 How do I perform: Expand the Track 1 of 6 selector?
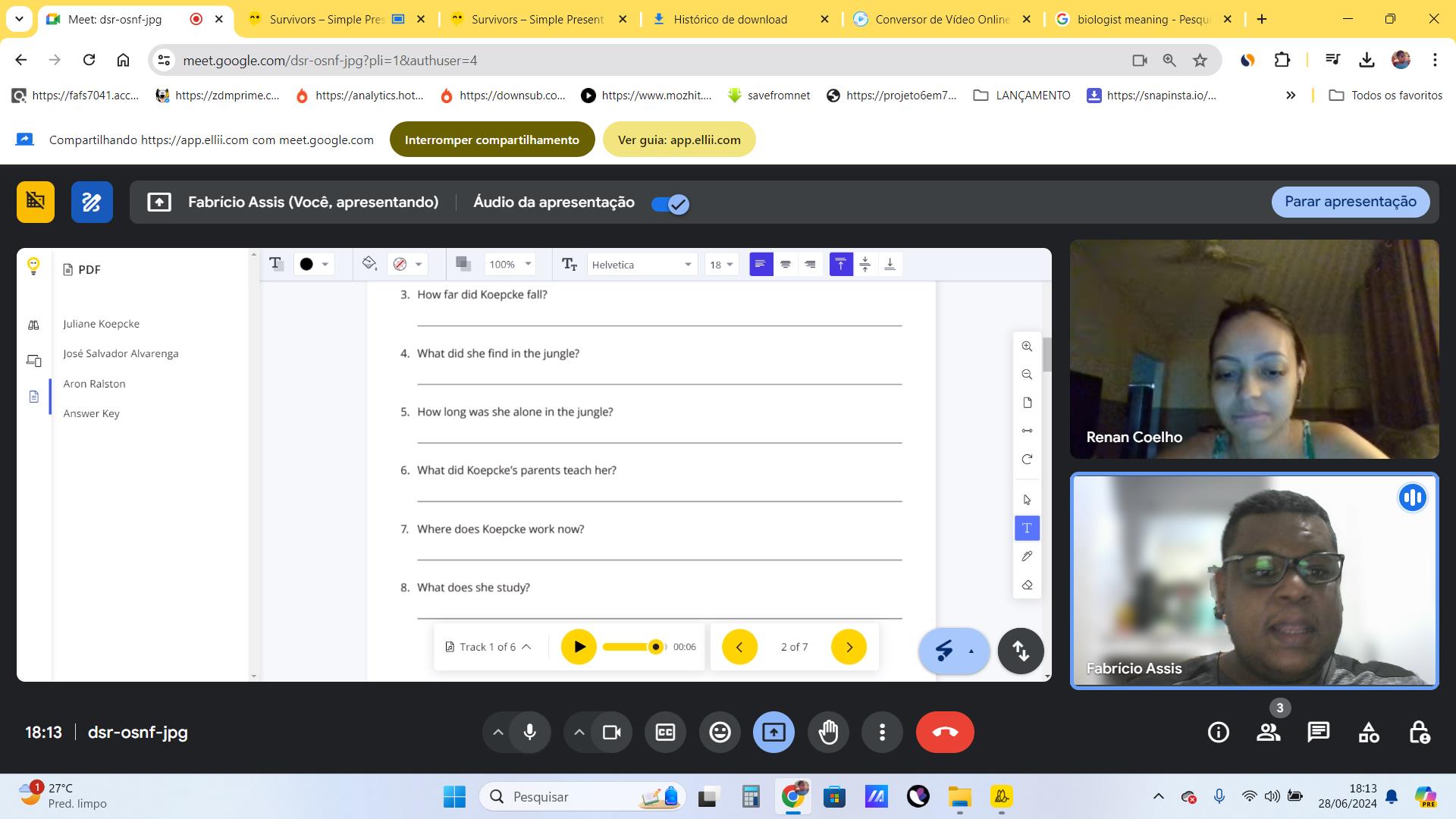tap(489, 647)
